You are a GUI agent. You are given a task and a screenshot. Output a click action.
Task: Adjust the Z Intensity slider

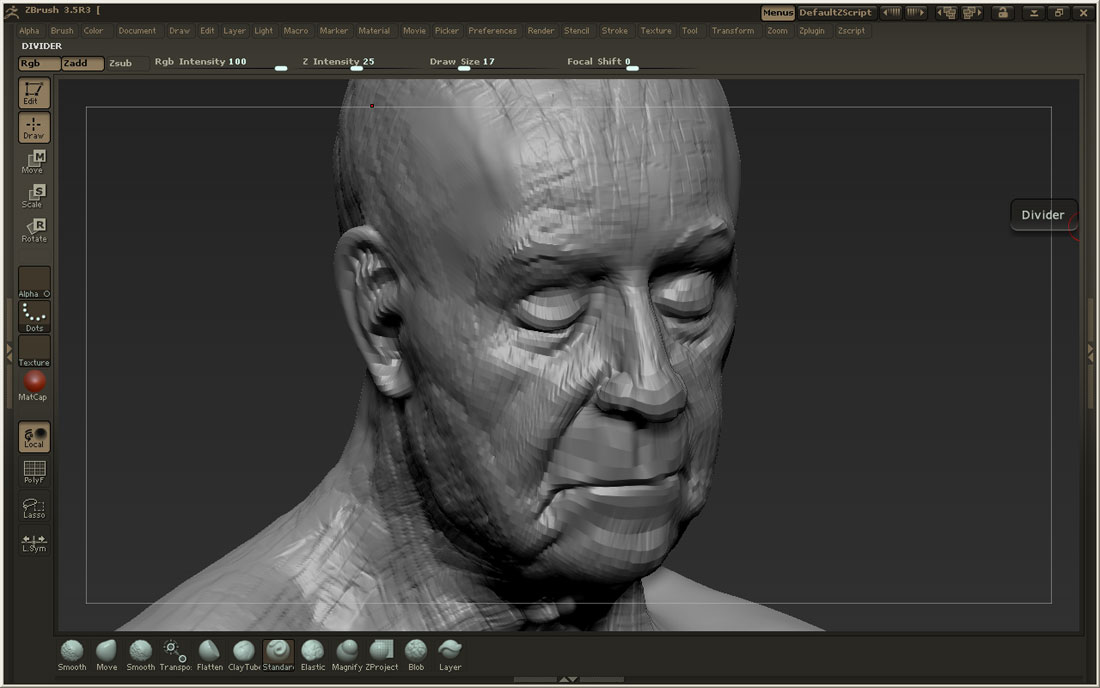(x=356, y=68)
